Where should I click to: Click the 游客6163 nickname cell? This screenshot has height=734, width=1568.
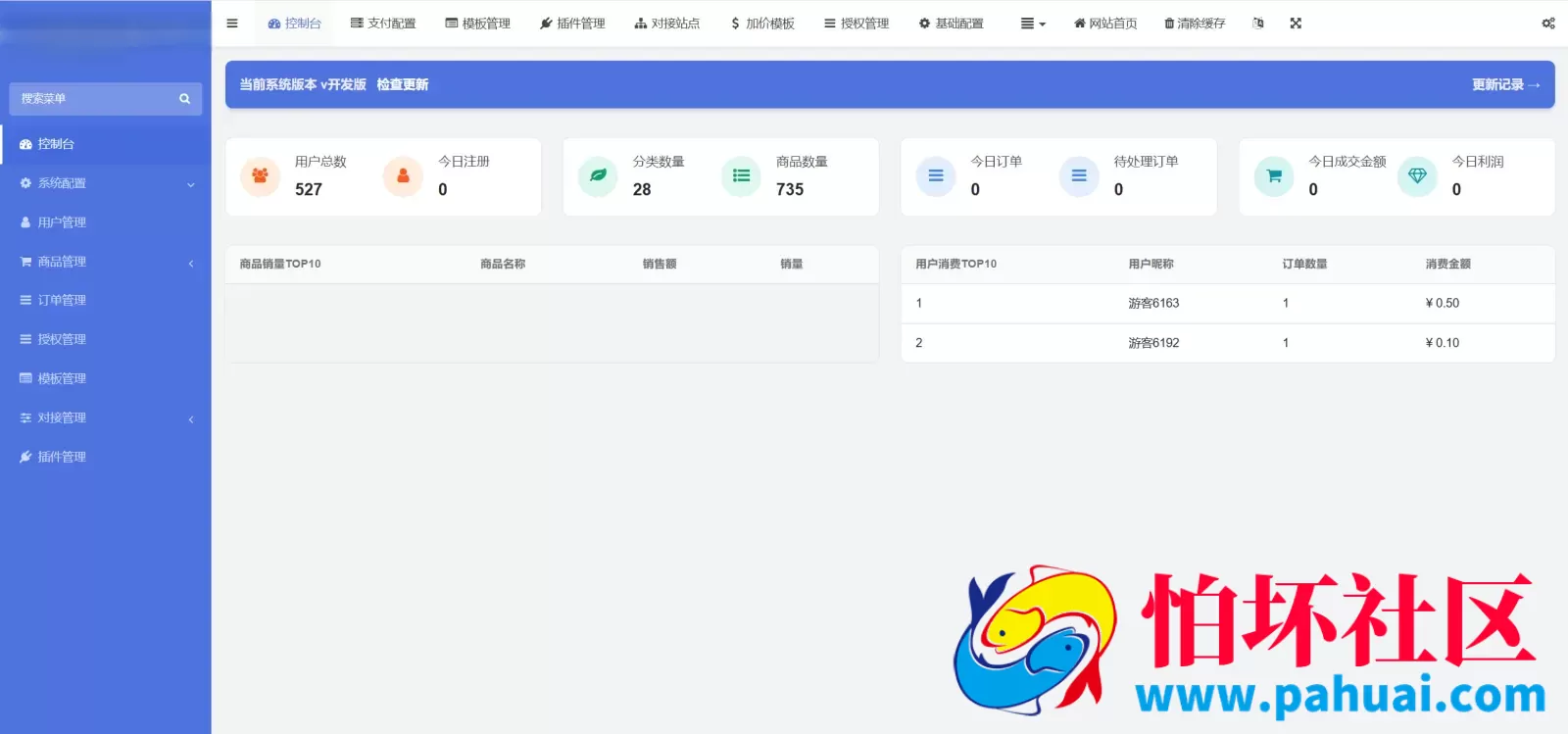(1153, 304)
